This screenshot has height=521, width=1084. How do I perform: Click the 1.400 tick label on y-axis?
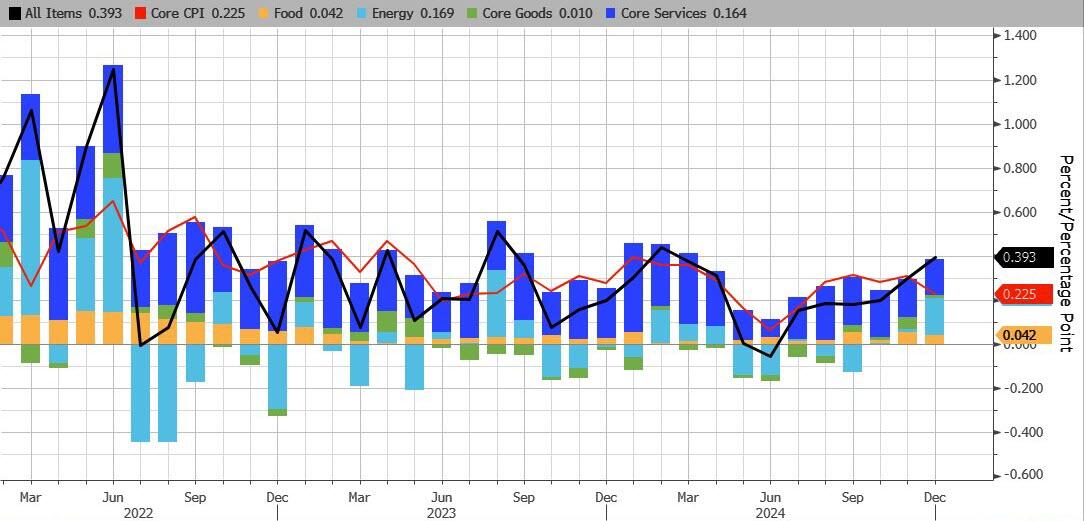click(1019, 36)
